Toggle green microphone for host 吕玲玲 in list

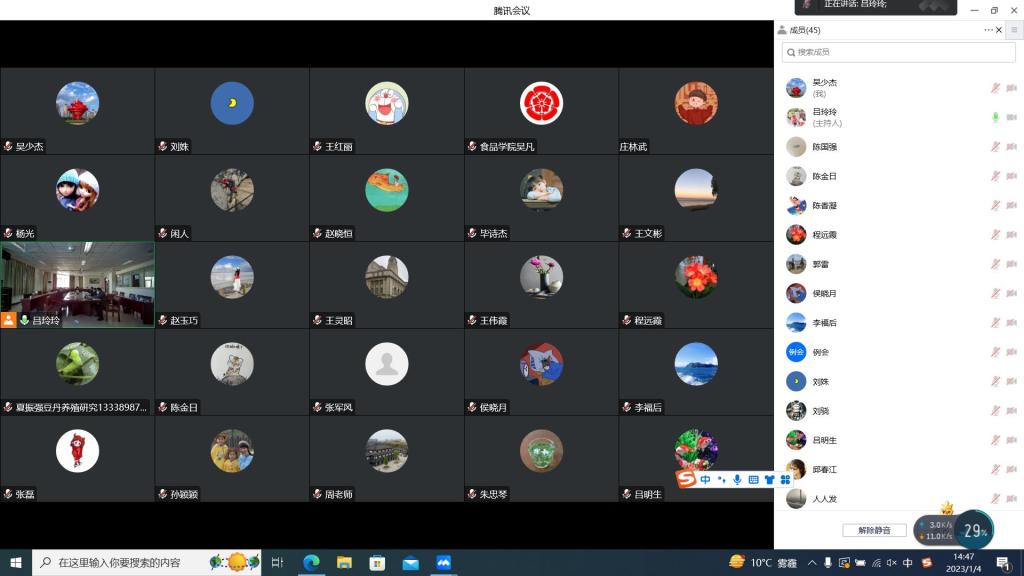click(x=995, y=117)
